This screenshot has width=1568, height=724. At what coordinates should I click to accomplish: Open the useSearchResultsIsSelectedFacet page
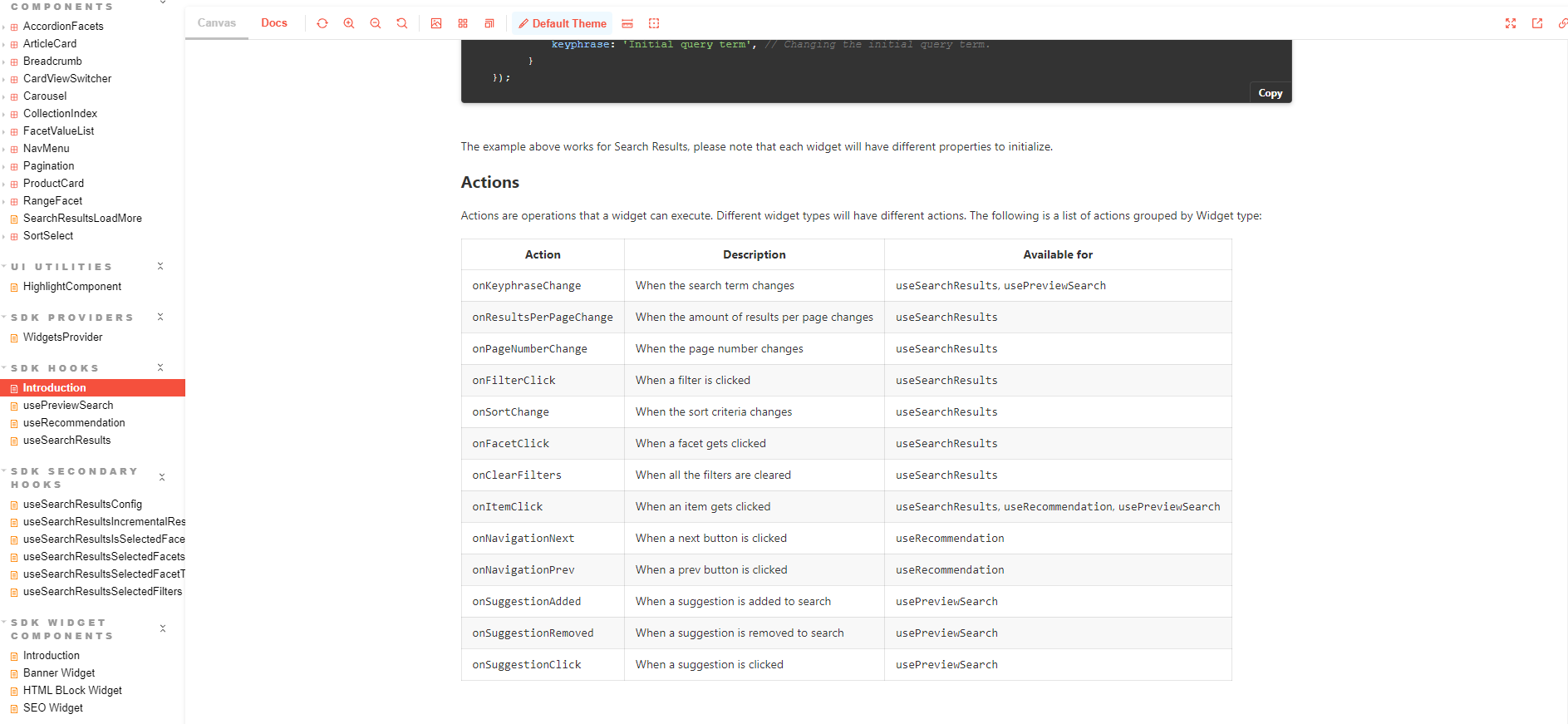point(104,539)
